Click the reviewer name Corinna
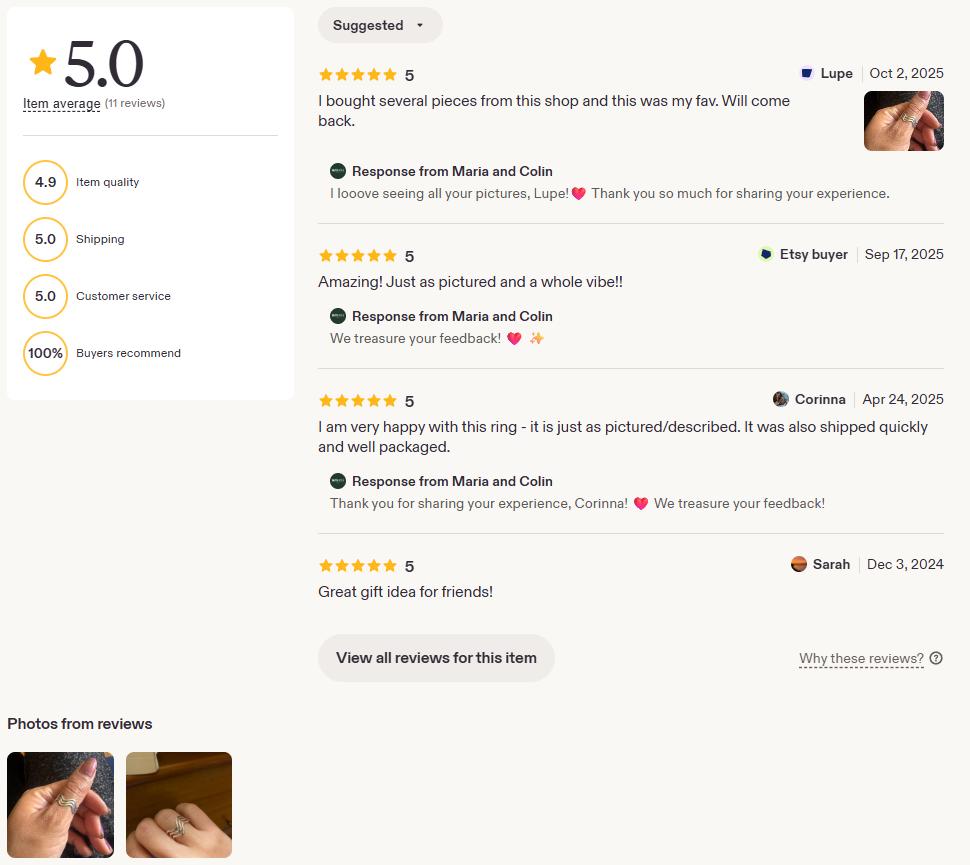Image resolution: width=970 pixels, height=865 pixels. [820, 399]
